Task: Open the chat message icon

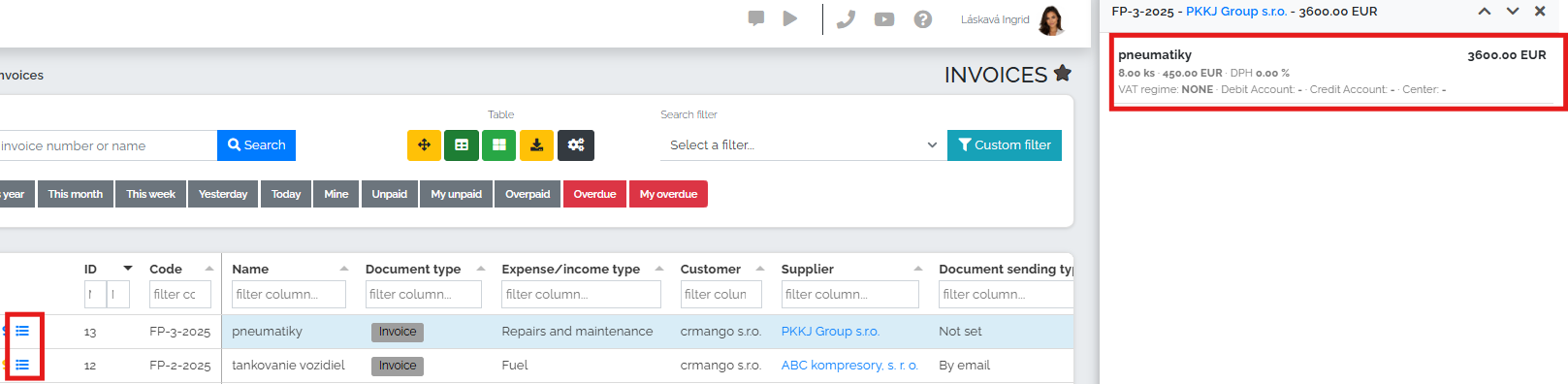Action: (756, 18)
